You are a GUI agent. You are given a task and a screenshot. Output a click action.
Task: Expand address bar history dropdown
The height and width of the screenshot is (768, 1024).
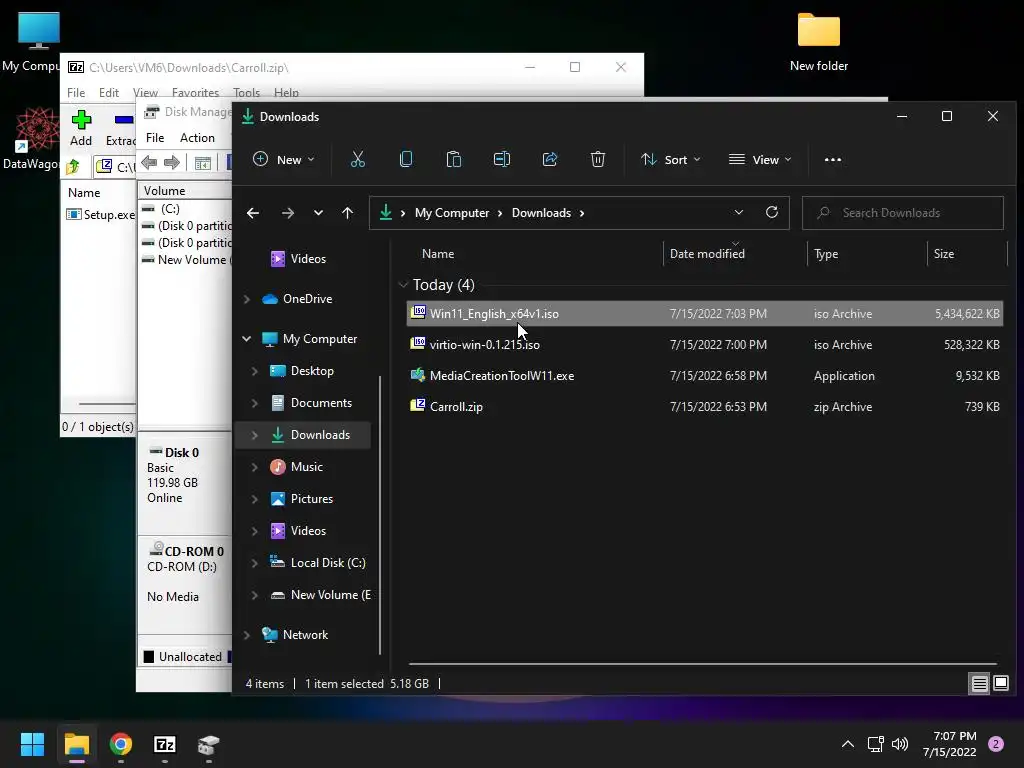coord(739,212)
